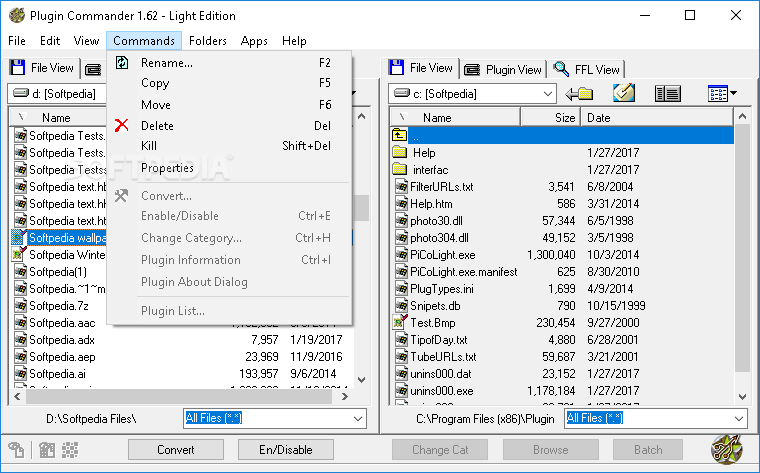Click the Softpedia Winte image file icon
Viewport: 760px width, 473px height.
coord(19,254)
